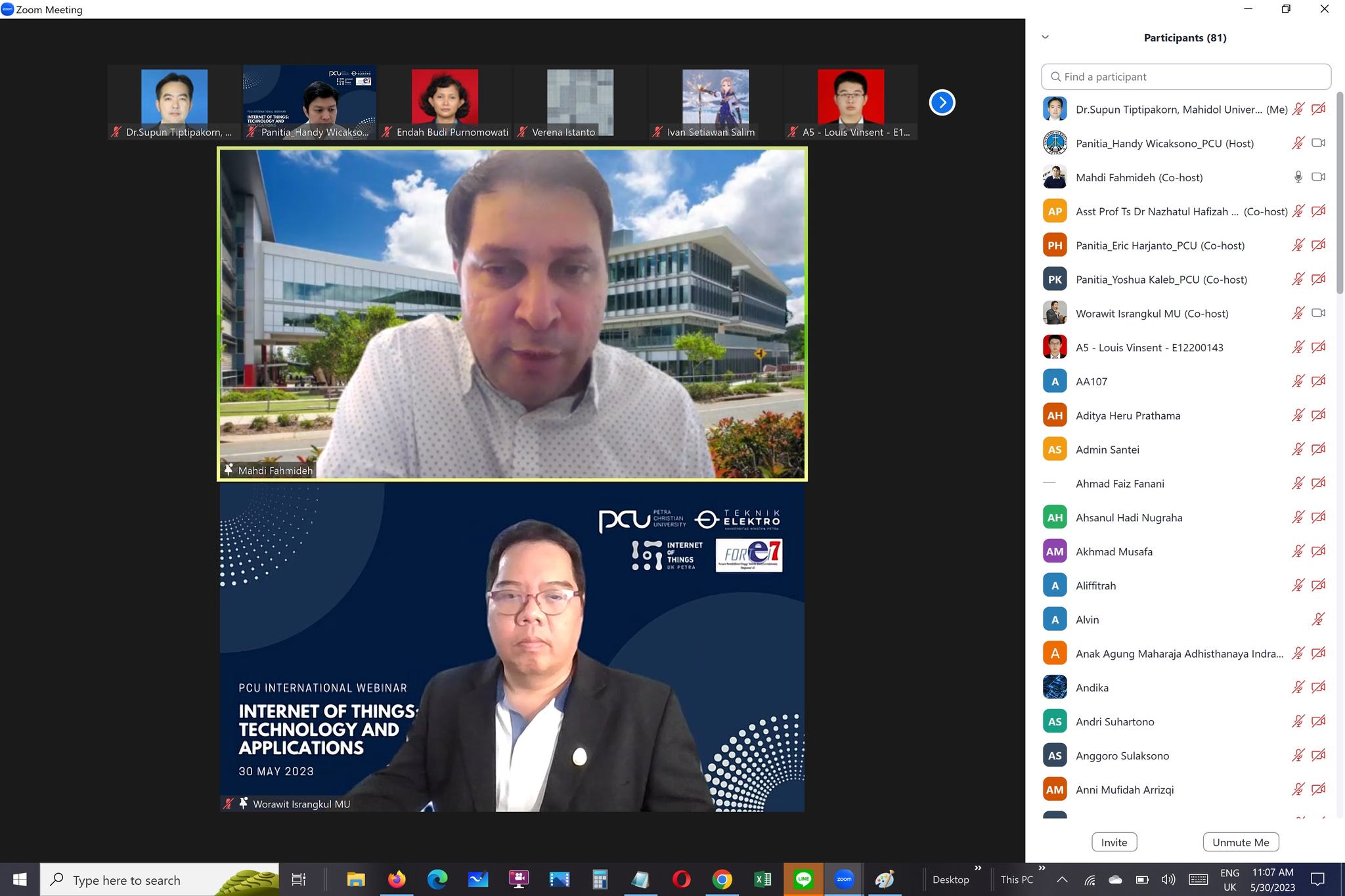Click next arrow in video thumbnail strip
The width and height of the screenshot is (1345, 896).
pyautogui.click(x=942, y=102)
